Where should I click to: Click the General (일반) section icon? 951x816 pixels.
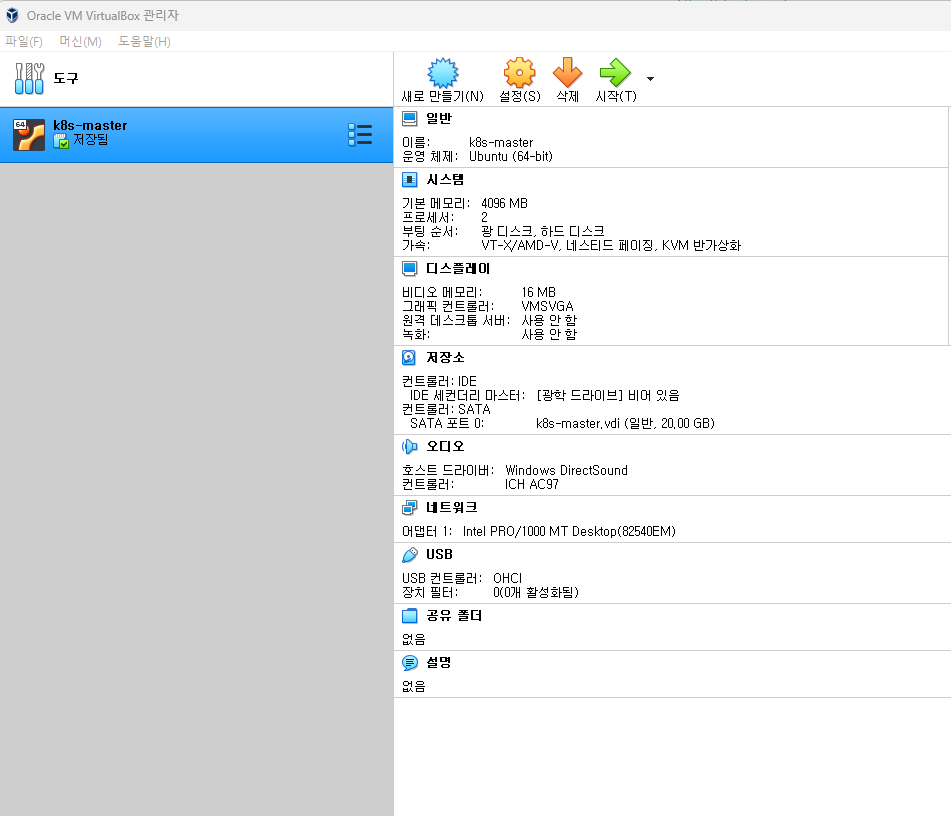410,119
